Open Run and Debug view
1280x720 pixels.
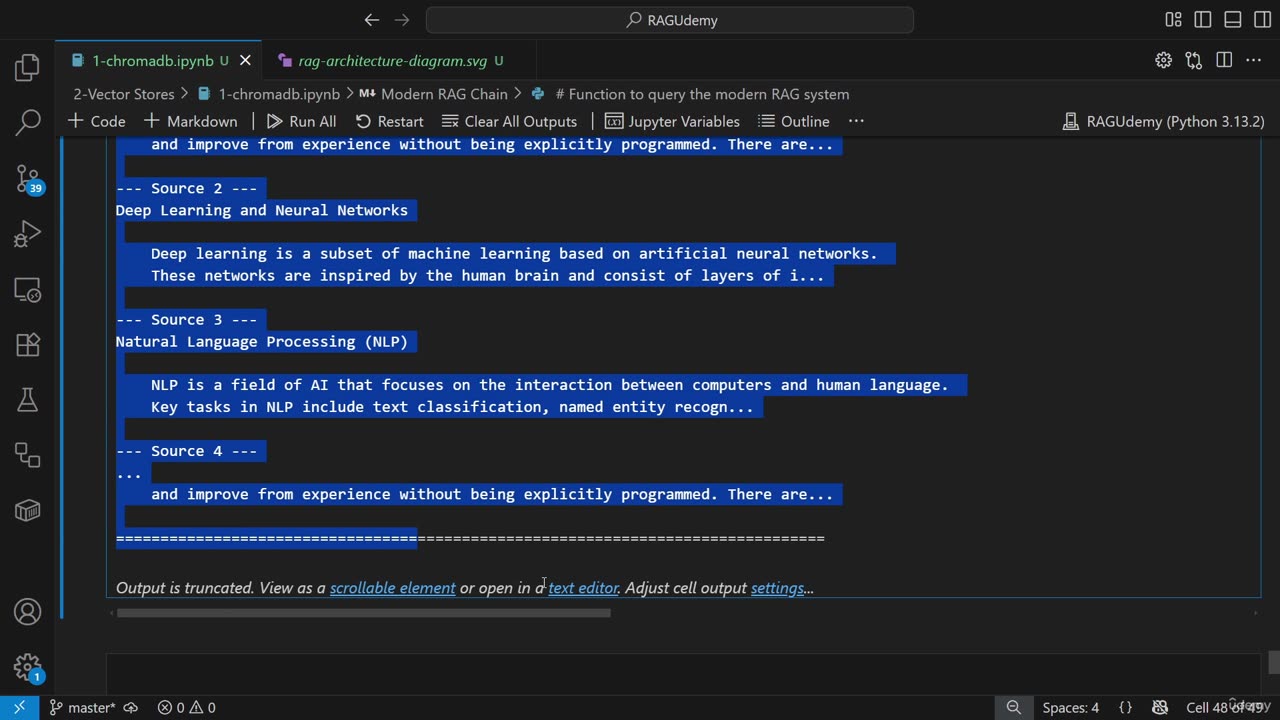coord(27,235)
